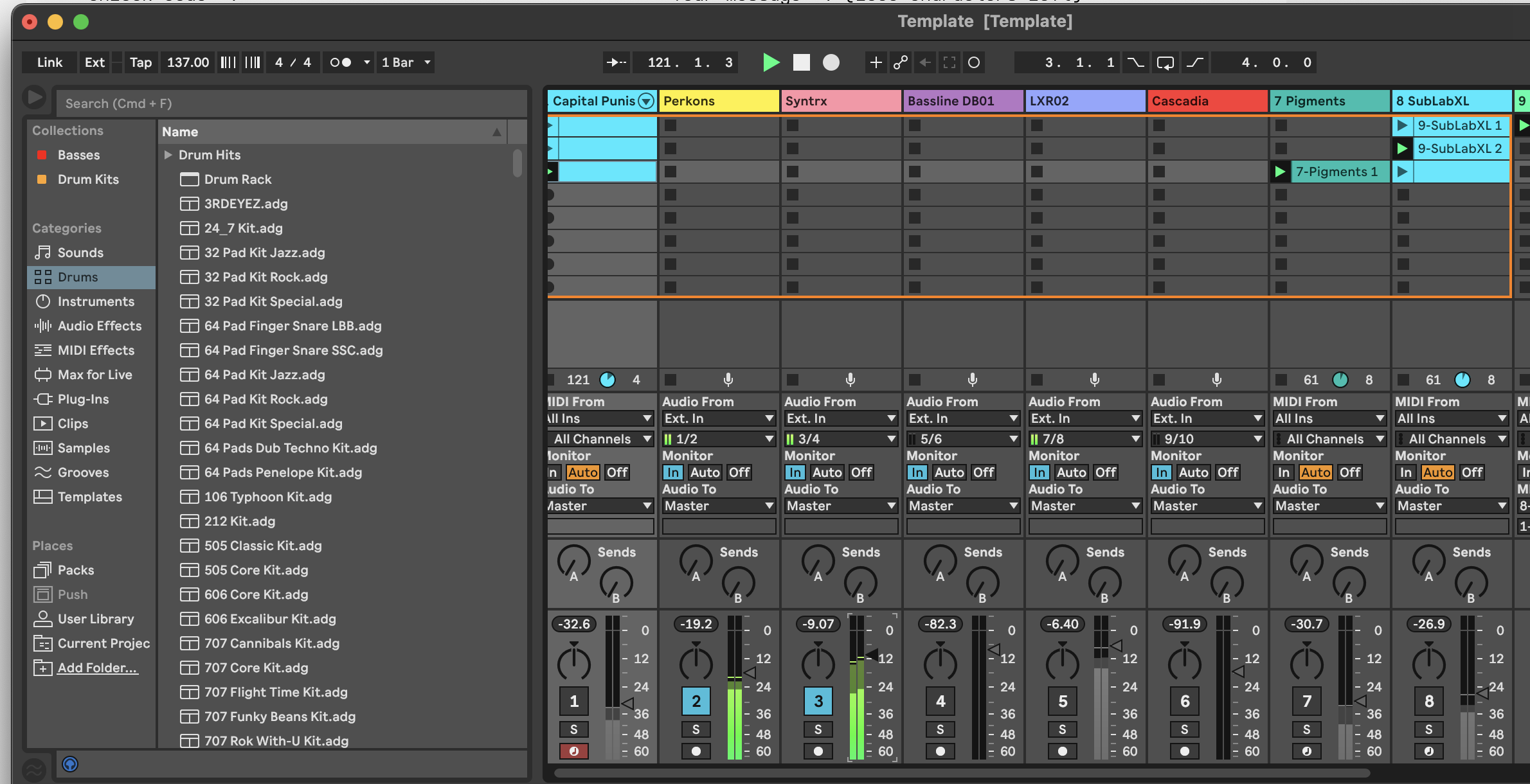The height and width of the screenshot is (784, 1530).
Task: Toggle track 6 Cascadia activator button
Action: tap(1185, 701)
